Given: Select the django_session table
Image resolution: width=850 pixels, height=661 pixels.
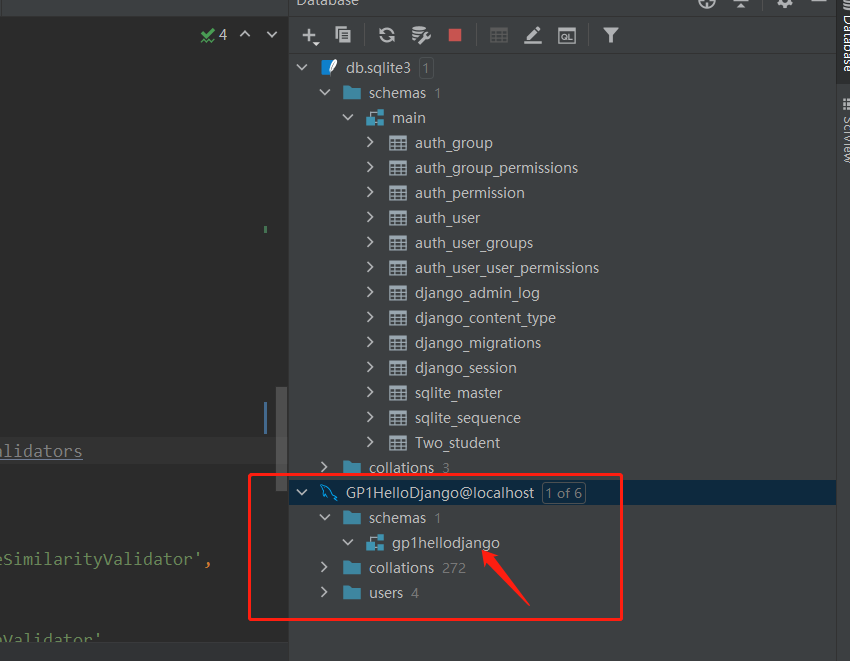Looking at the screenshot, I should tap(466, 368).
